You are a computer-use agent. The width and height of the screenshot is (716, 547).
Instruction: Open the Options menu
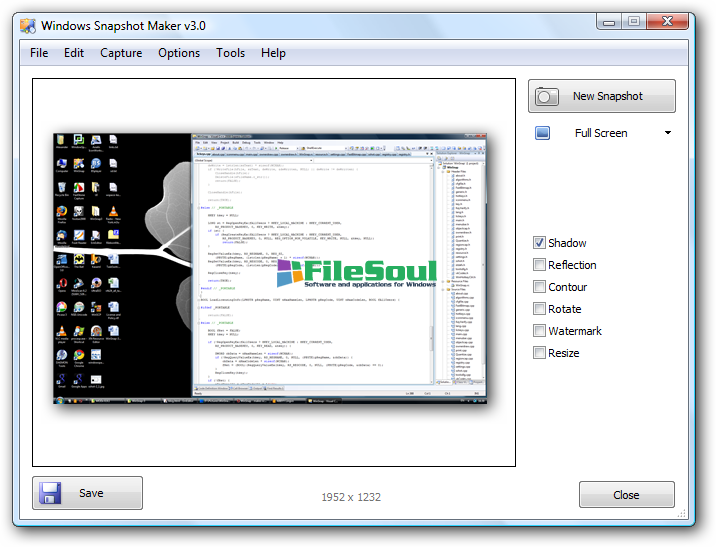click(x=179, y=53)
